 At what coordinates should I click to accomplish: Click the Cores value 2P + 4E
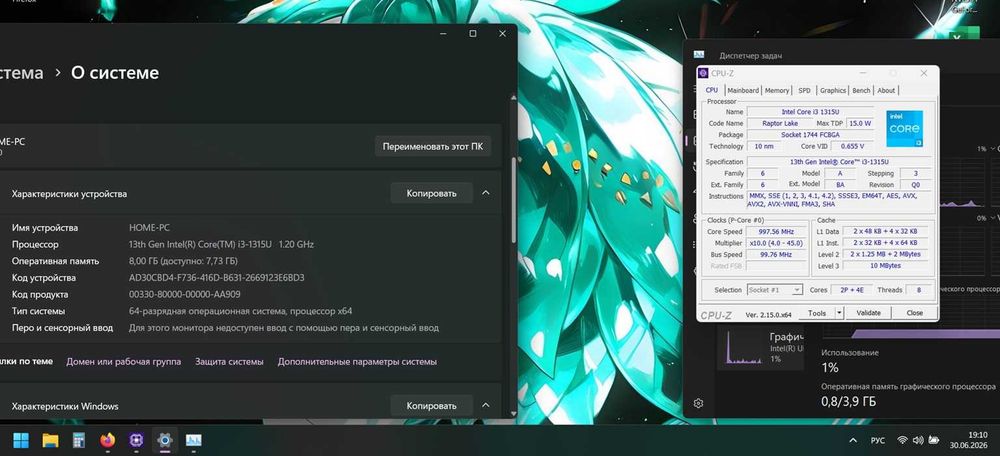coord(851,290)
